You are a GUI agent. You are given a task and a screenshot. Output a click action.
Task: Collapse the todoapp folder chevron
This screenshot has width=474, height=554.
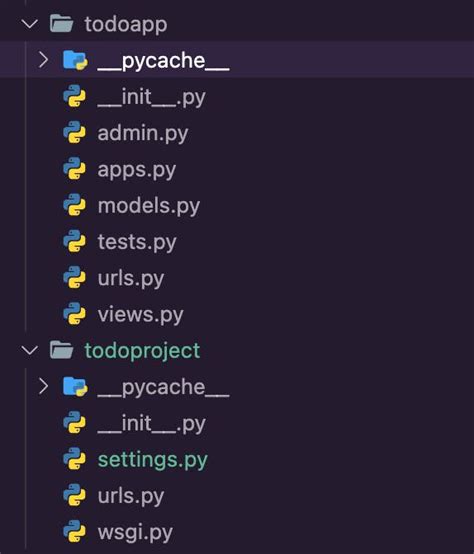30,24
